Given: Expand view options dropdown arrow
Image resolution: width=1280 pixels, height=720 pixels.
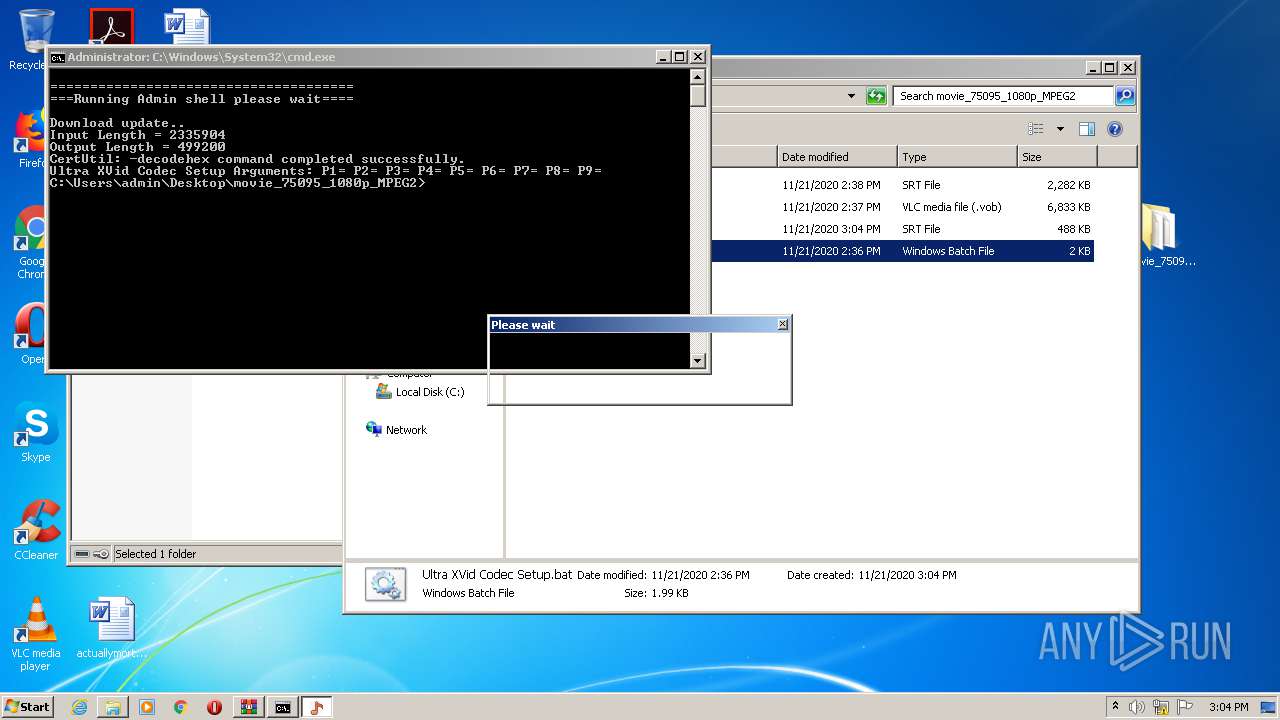Looking at the screenshot, I should pyautogui.click(x=1060, y=129).
